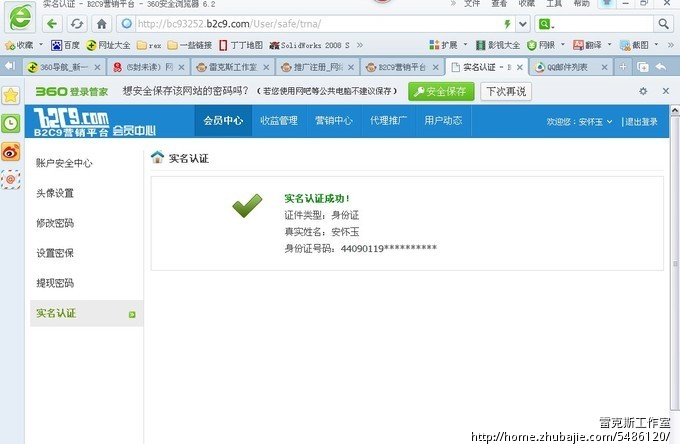This screenshot has width=680, height=444.
Task: Open 用户动态 navigation tab
Action: [443, 121]
